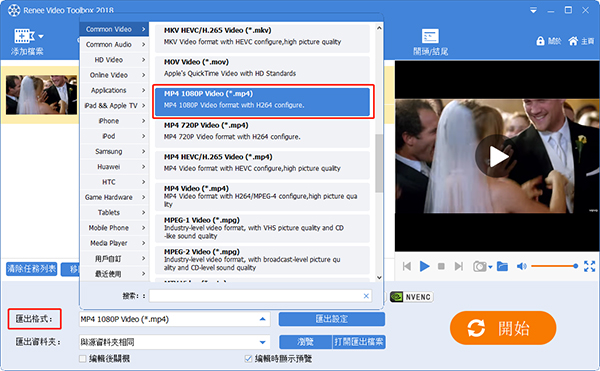
Task: Choose MP4 720P Video format
Action: click(262, 132)
